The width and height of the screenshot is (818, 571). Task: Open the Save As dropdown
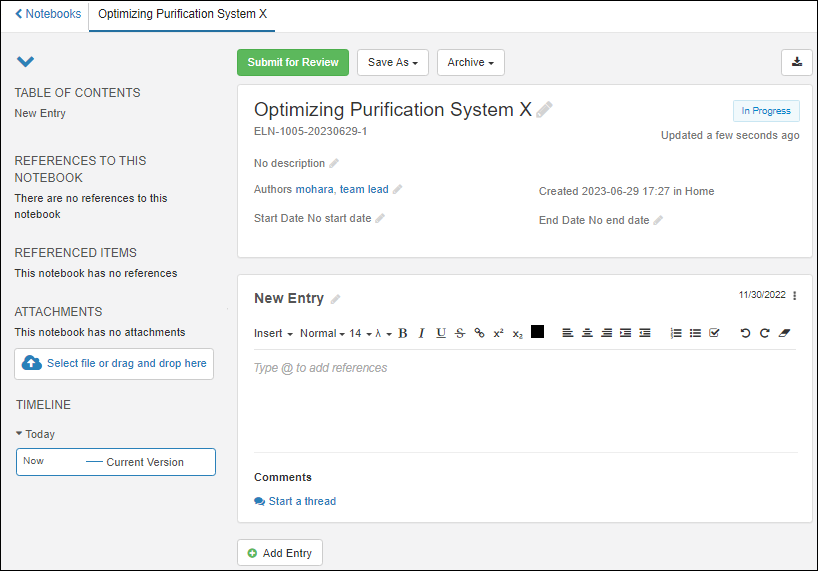tap(393, 62)
